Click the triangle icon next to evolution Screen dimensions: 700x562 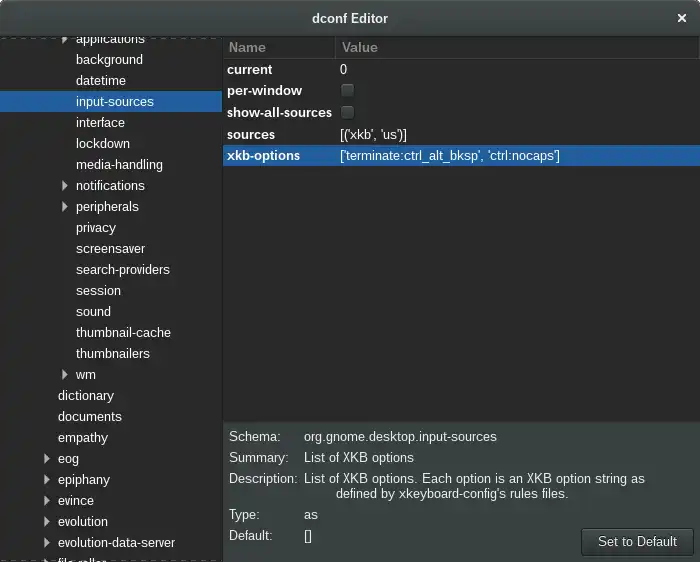47,521
